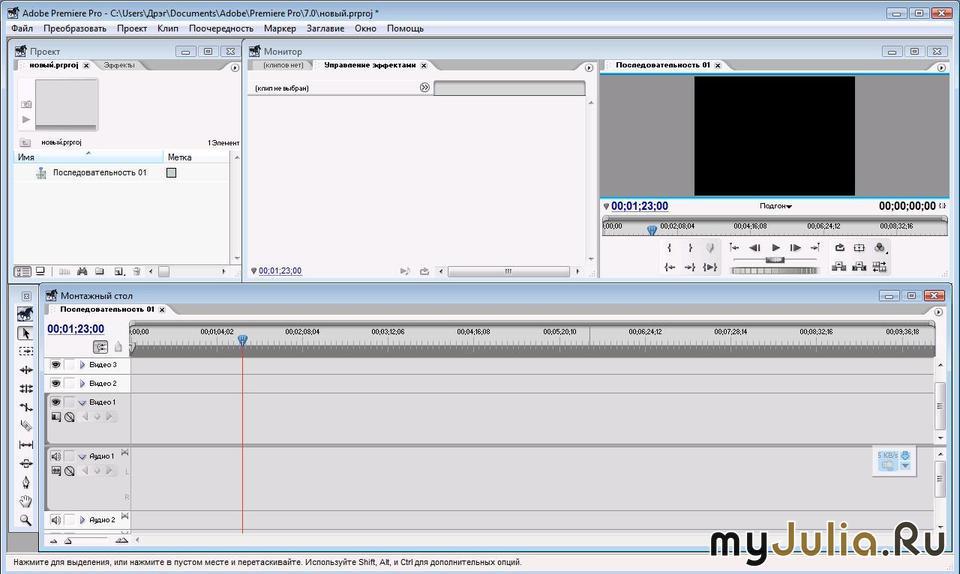The height and width of the screenshot is (574, 960).
Task: Select the Razor tool
Action: coord(26,425)
